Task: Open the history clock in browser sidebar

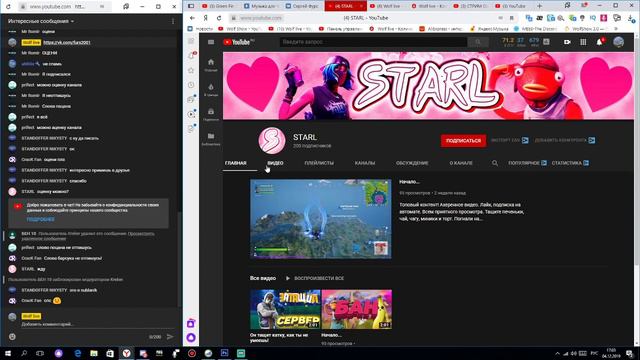Action: (x=191, y=85)
